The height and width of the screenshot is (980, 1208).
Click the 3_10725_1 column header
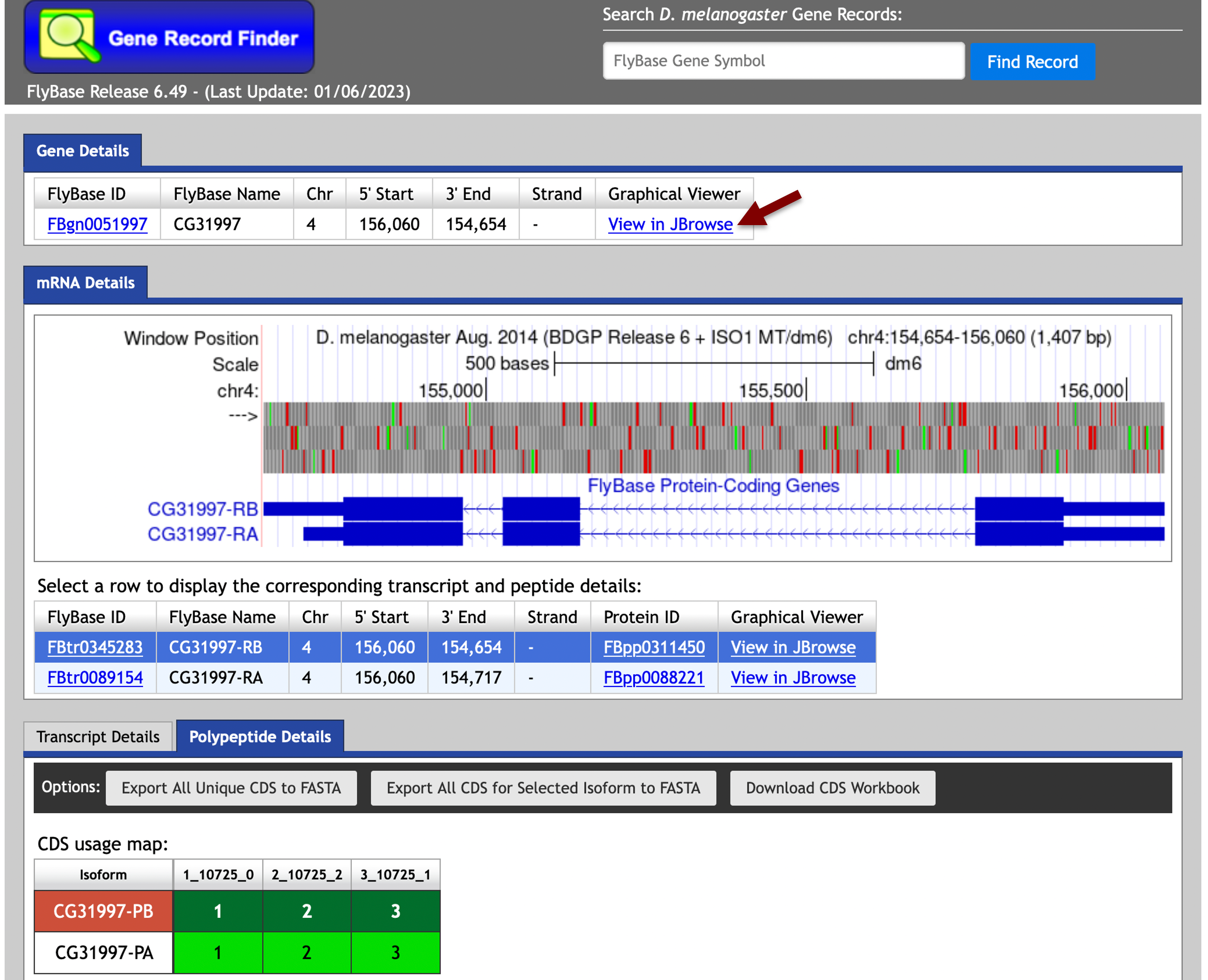pos(395,875)
